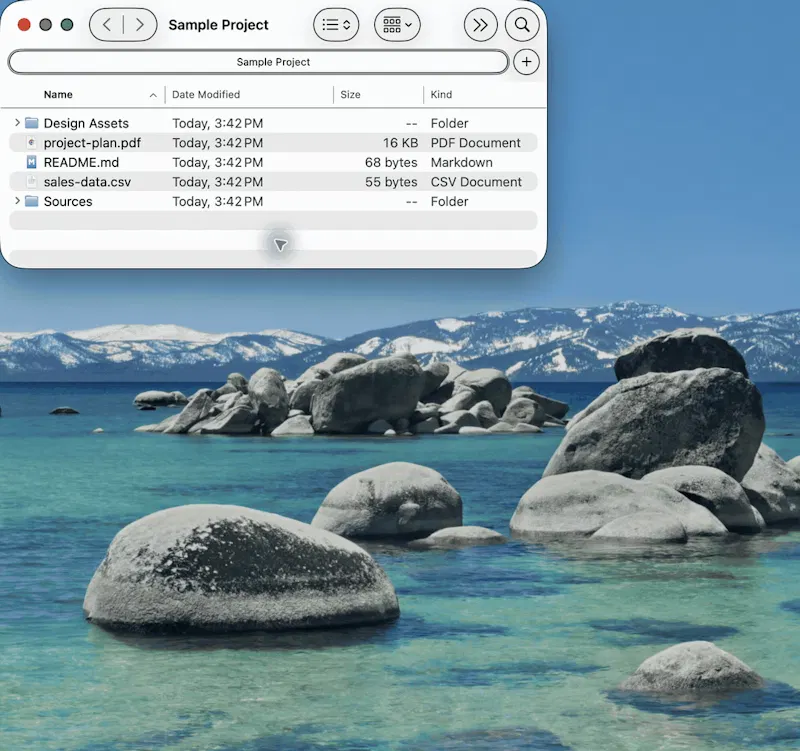Screen dimensions: 800x751
Task: Sort by Date Modified column header
Action: coord(206,94)
